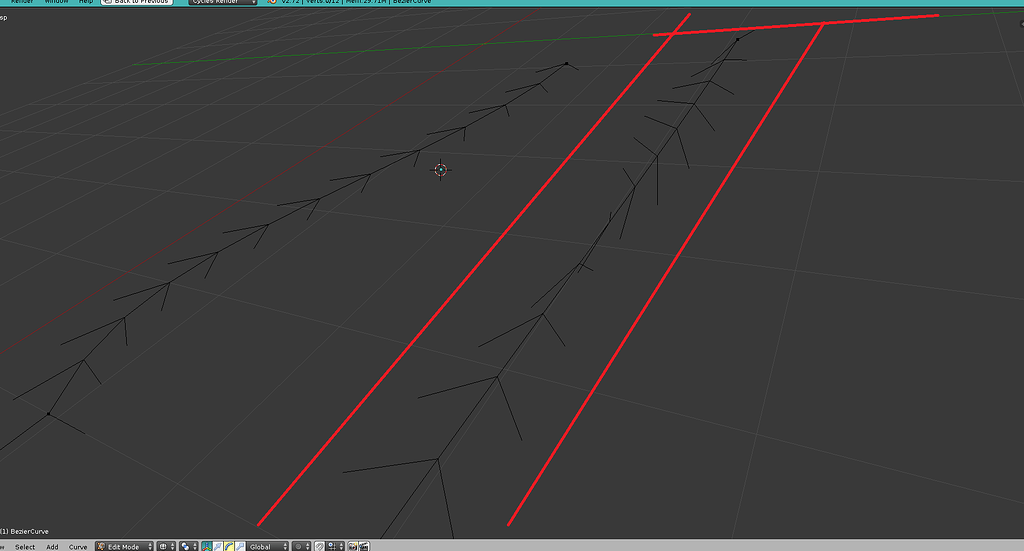Open the Curve menu in viewport header
The height and width of the screenshot is (551, 1024).
click(78, 547)
